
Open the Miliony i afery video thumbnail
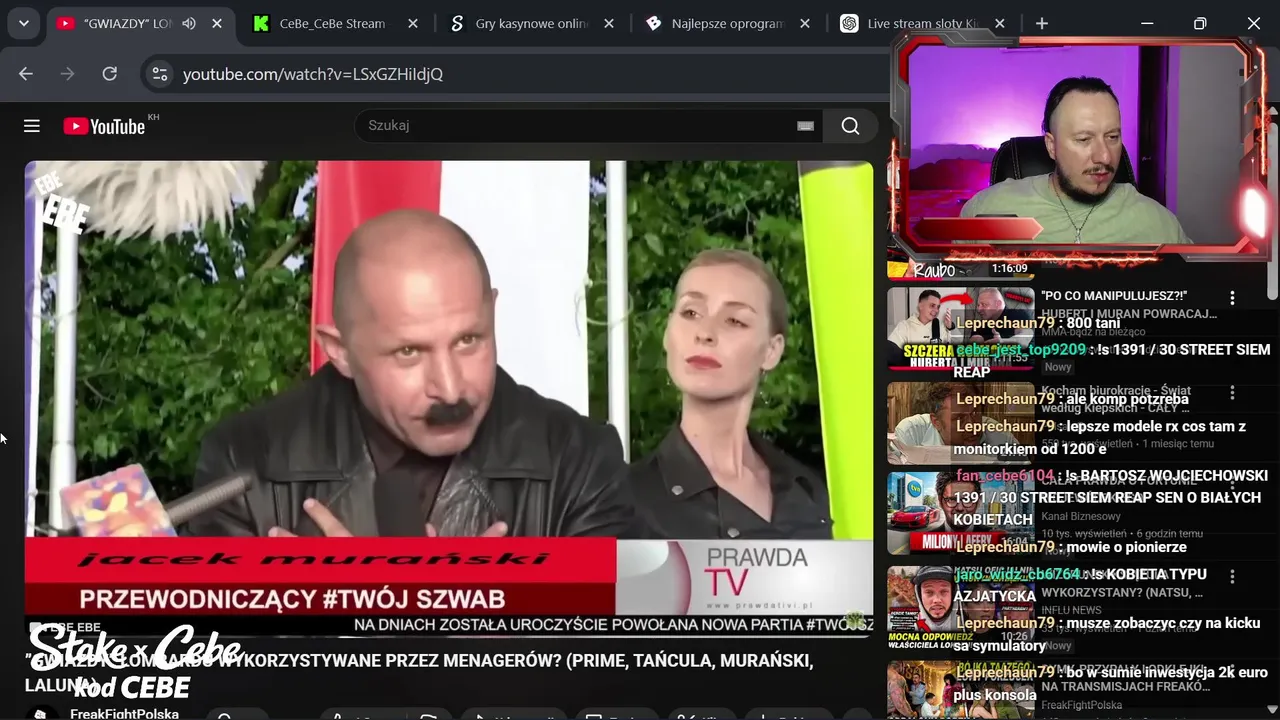click(961, 513)
